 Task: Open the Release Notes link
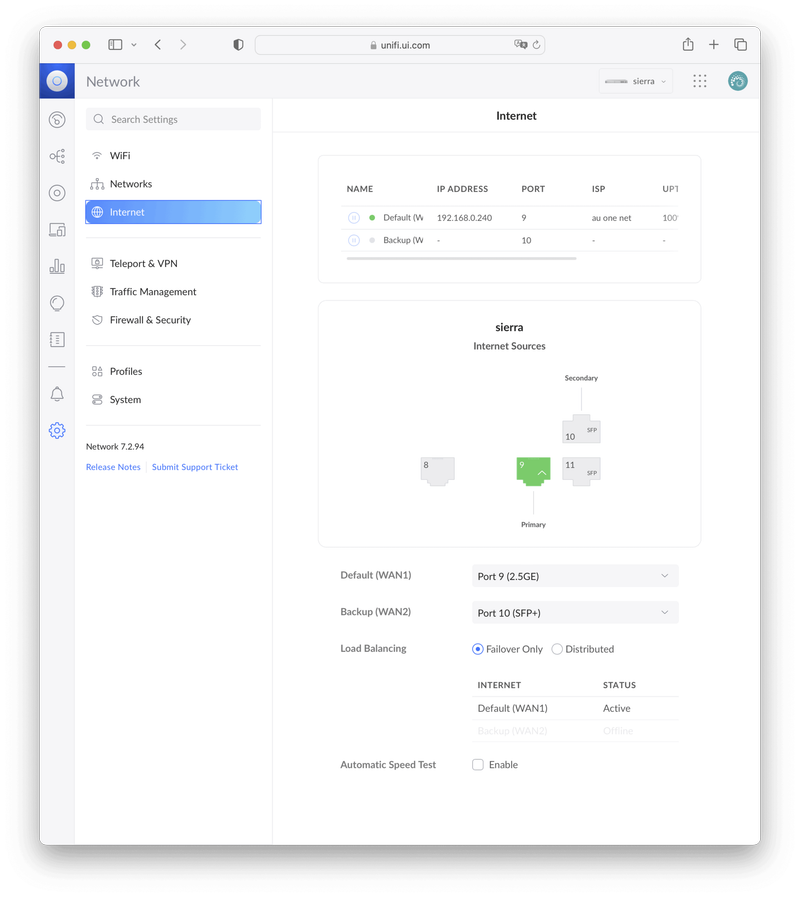[113, 467]
